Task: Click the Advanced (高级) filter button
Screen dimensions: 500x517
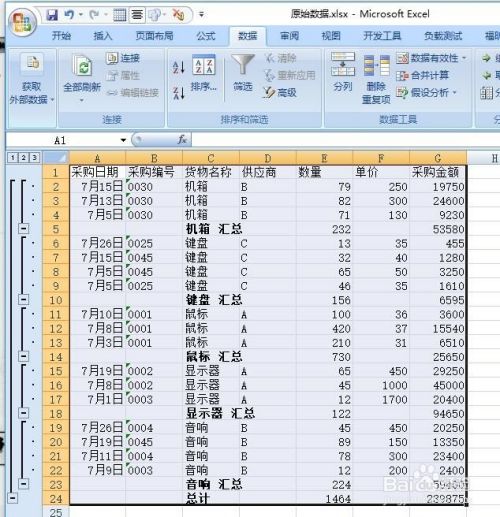Action: coord(279,92)
